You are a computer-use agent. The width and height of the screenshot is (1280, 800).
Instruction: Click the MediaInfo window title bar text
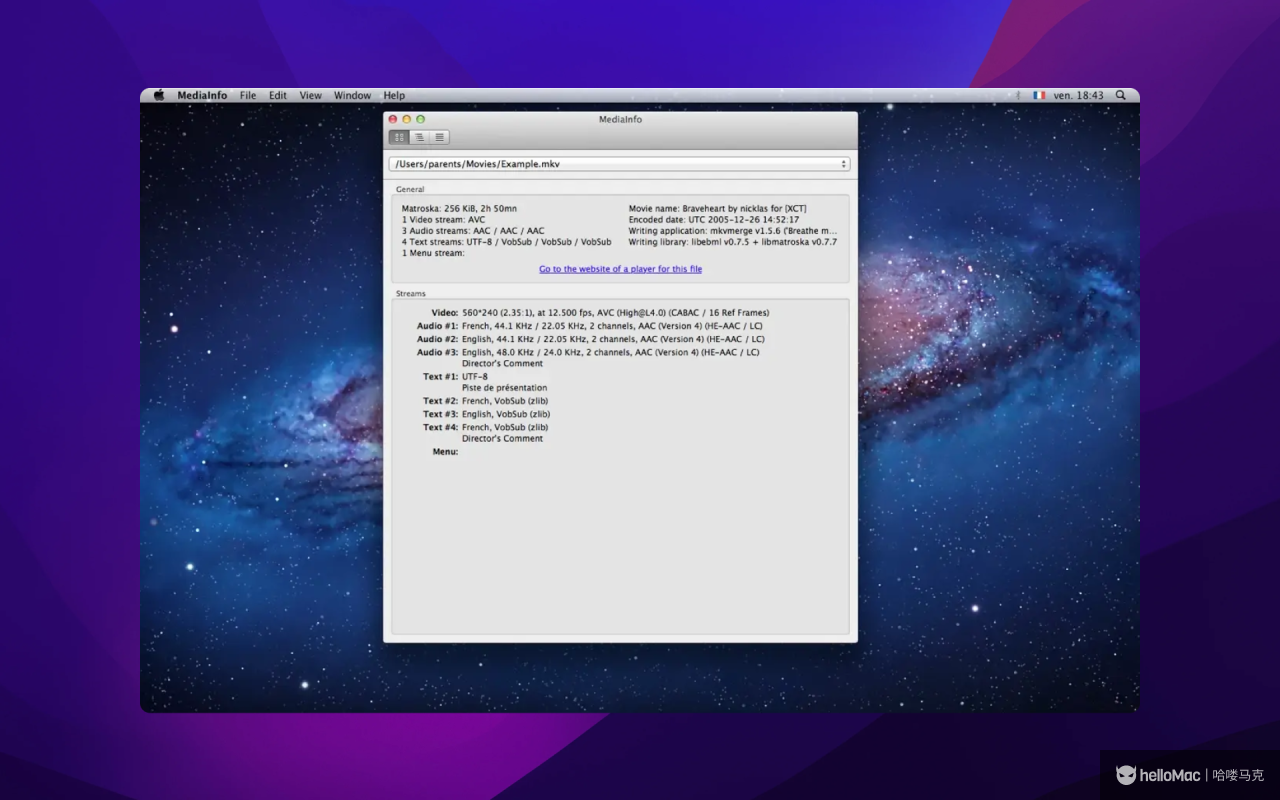[x=620, y=120]
